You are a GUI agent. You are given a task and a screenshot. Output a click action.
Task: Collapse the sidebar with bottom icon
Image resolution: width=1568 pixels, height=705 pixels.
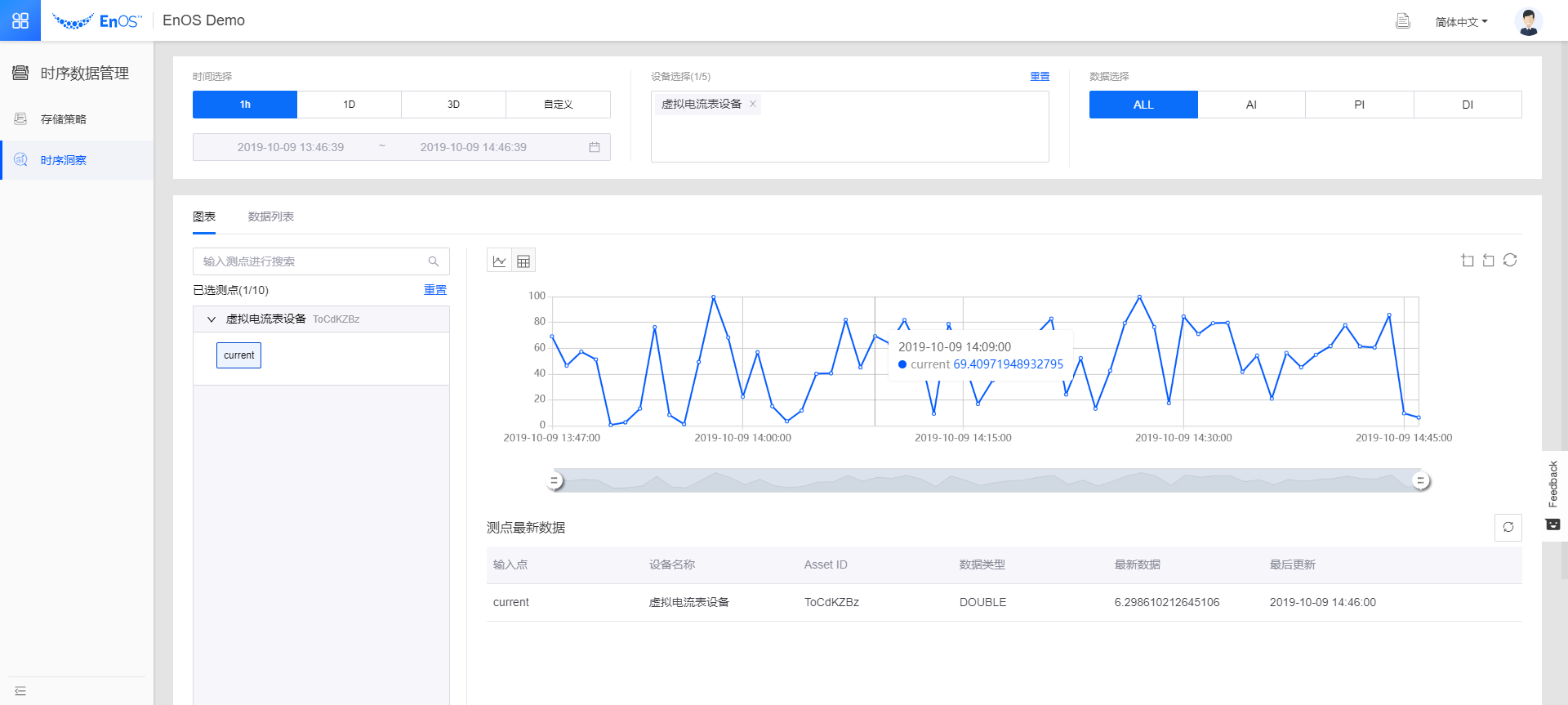tap(20, 691)
